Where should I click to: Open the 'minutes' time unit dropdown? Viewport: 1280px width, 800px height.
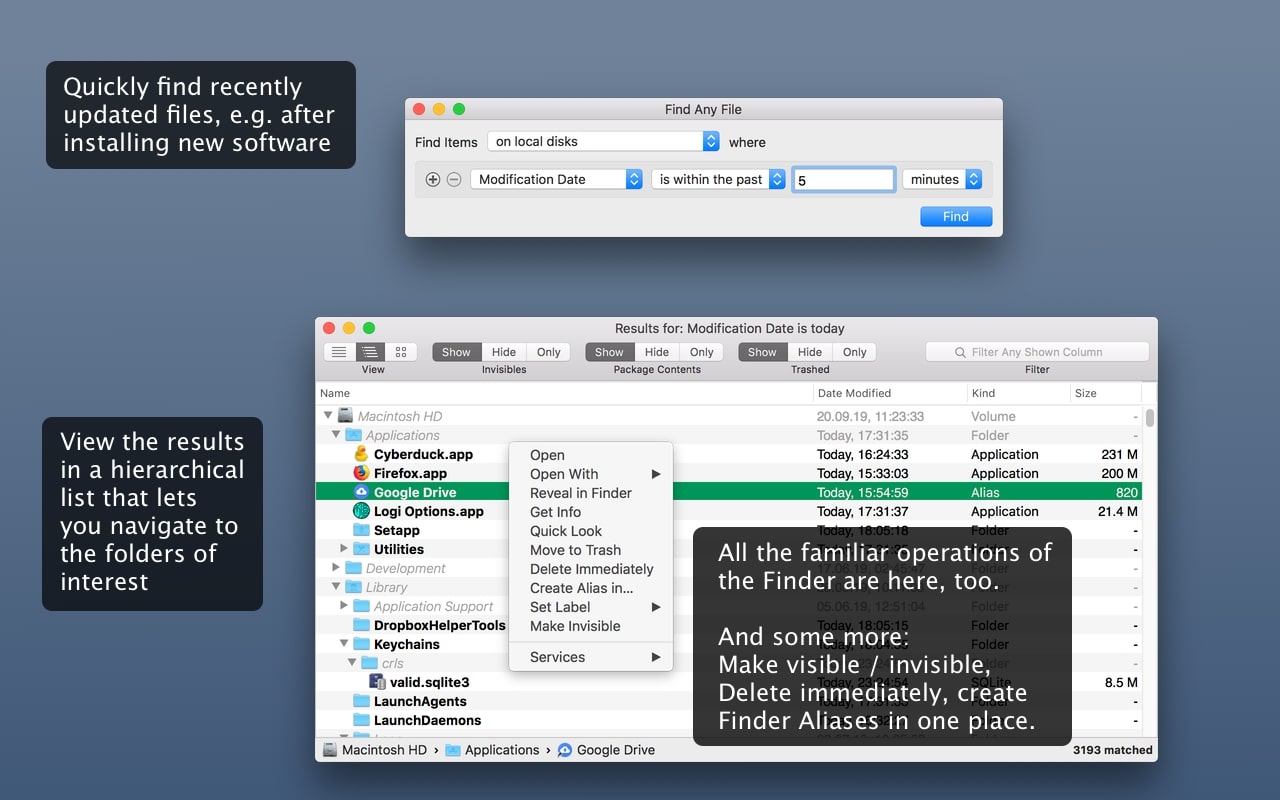pyautogui.click(x=941, y=178)
